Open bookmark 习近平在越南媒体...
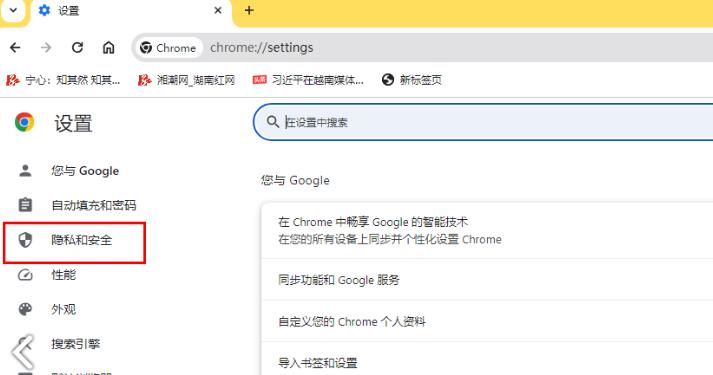This screenshot has height=375, width=713. tap(308, 80)
